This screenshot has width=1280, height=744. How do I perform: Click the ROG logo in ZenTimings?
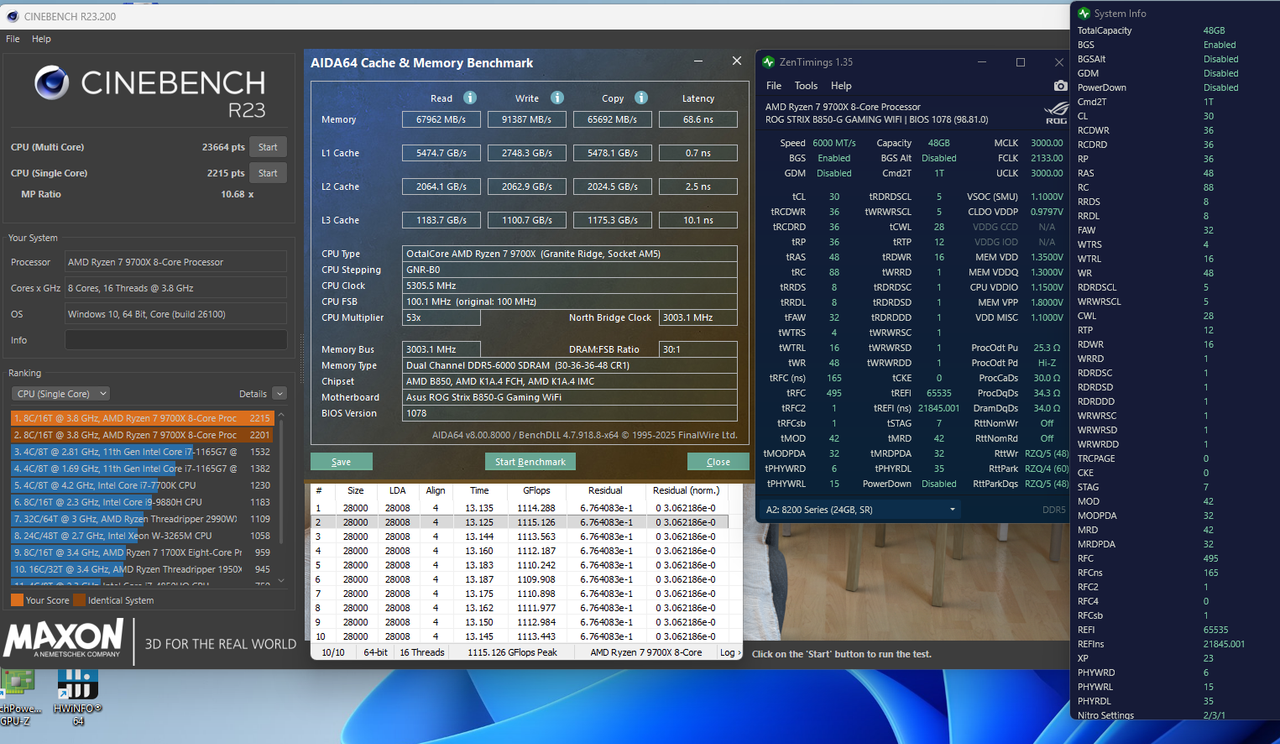[1055, 111]
